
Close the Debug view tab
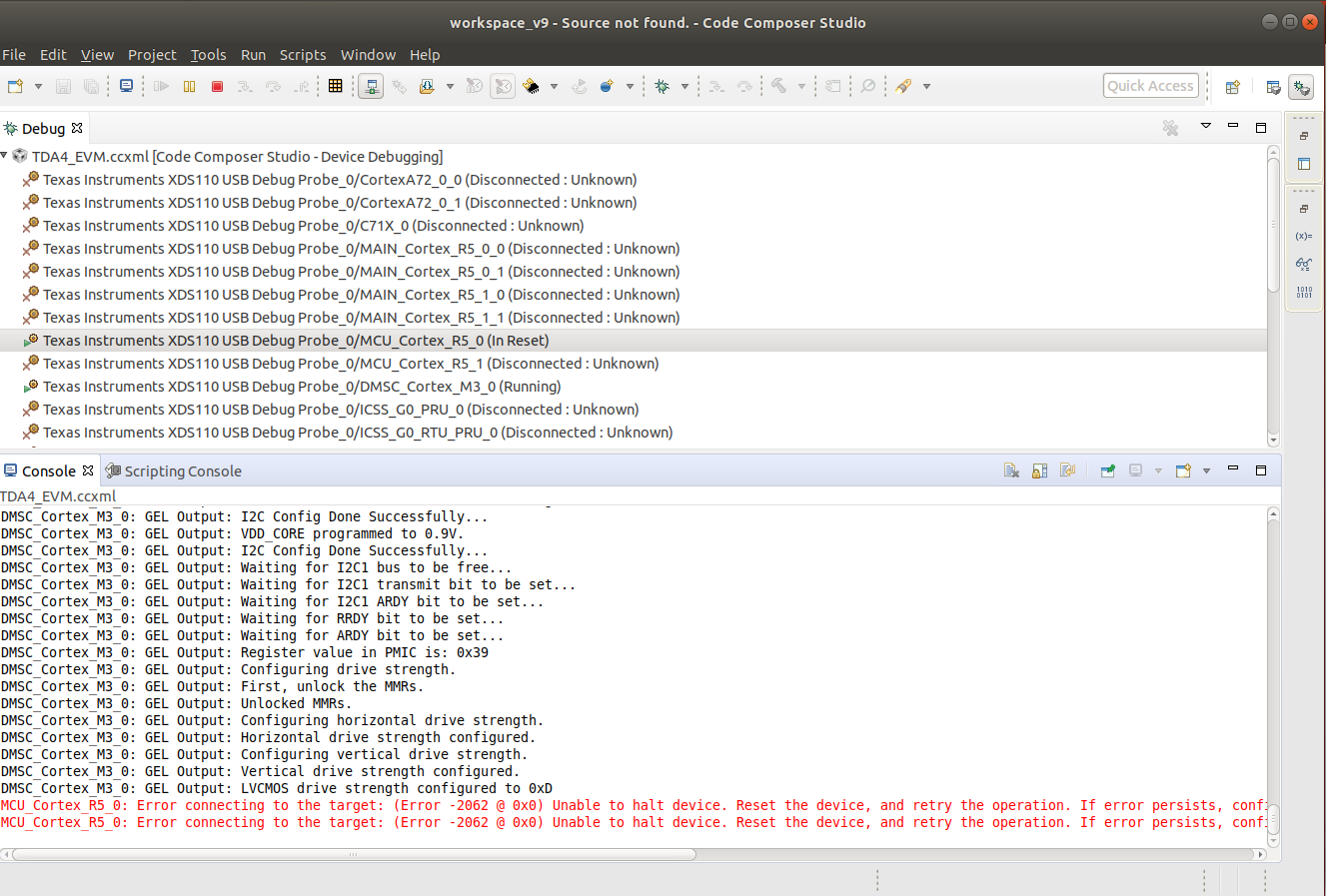(x=77, y=128)
